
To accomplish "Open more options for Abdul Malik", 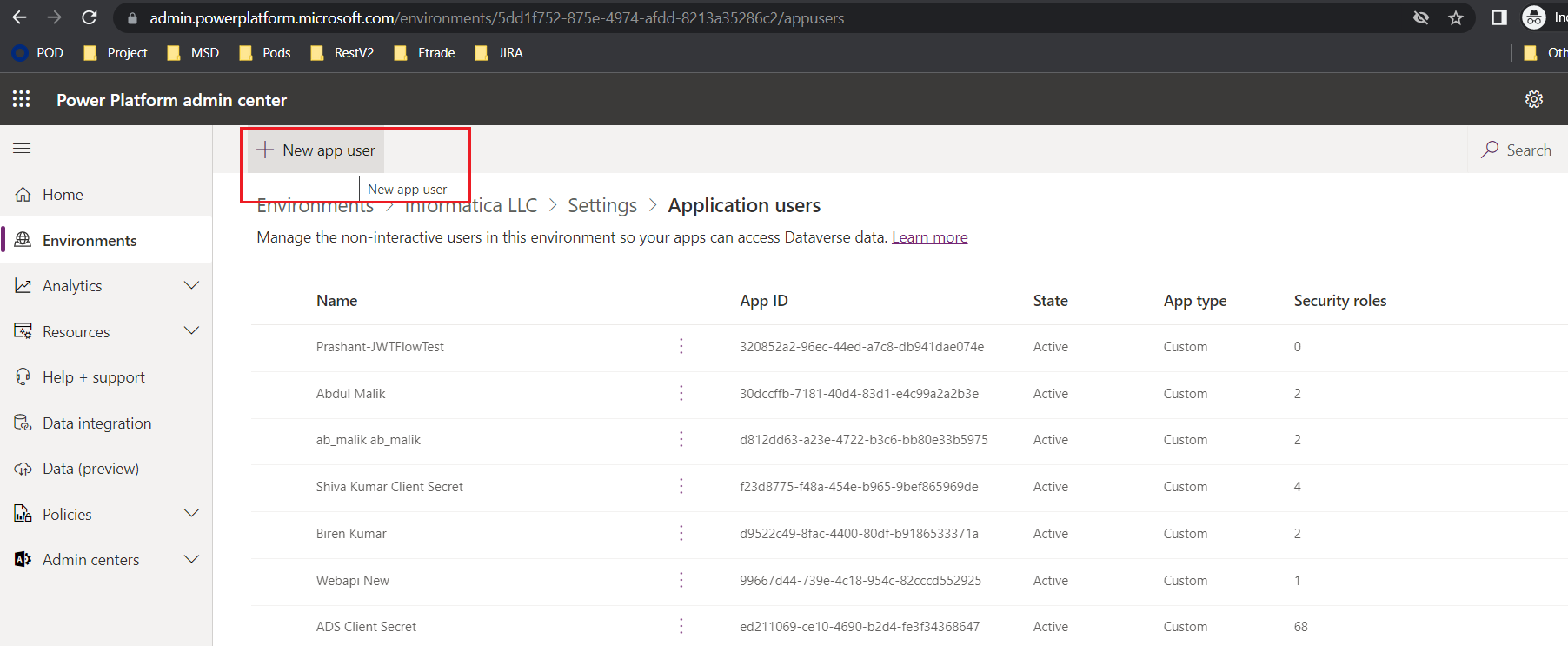I will 681,393.
